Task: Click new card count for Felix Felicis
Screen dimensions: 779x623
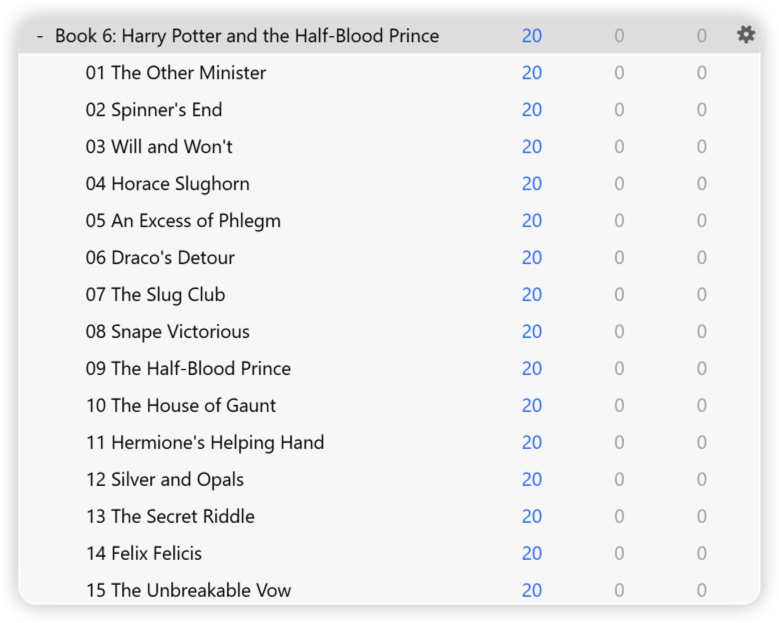Action: coord(532,553)
